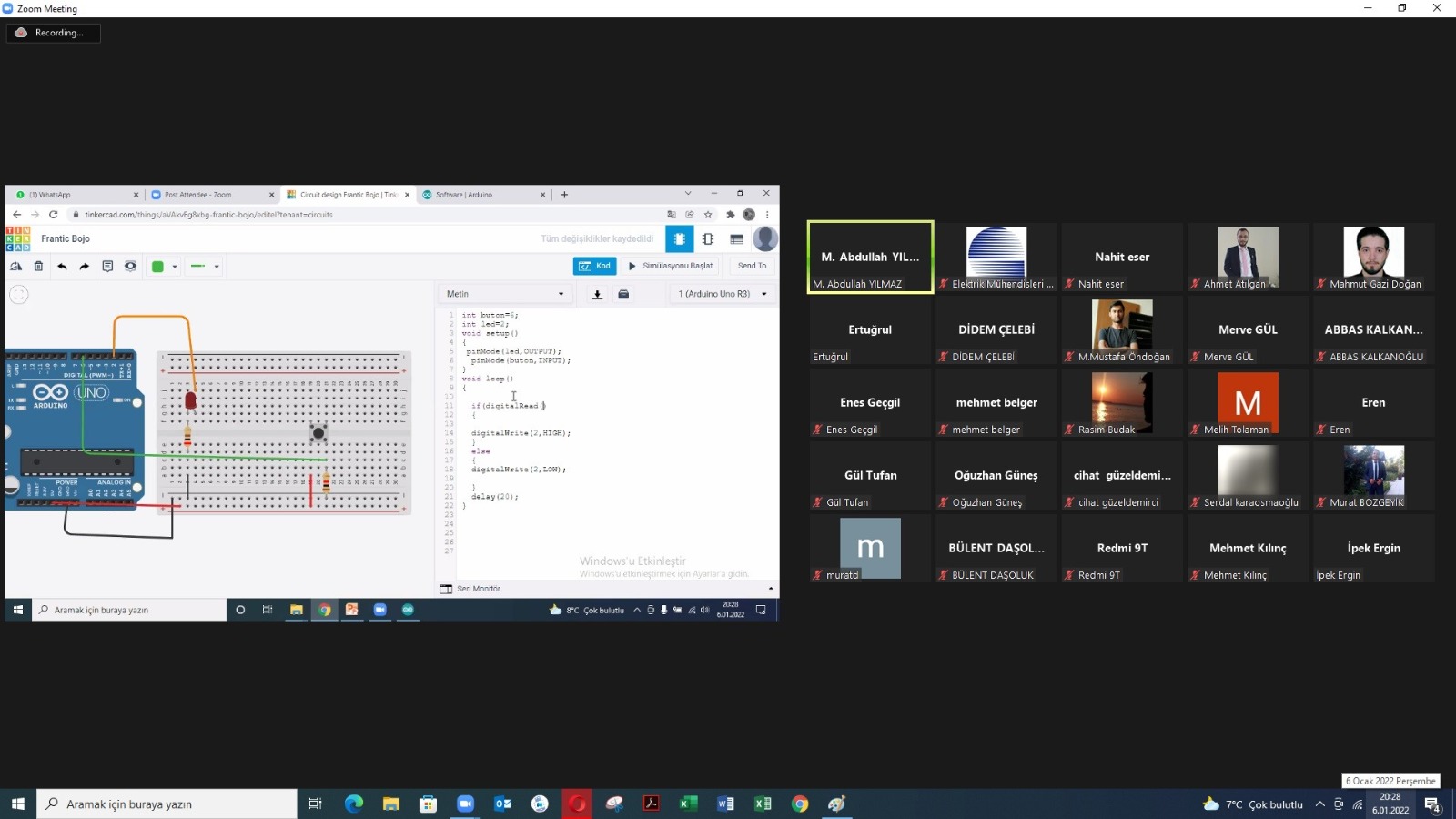Open File Explorer from main taskbar
The height and width of the screenshot is (819, 1456).
point(391,804)
